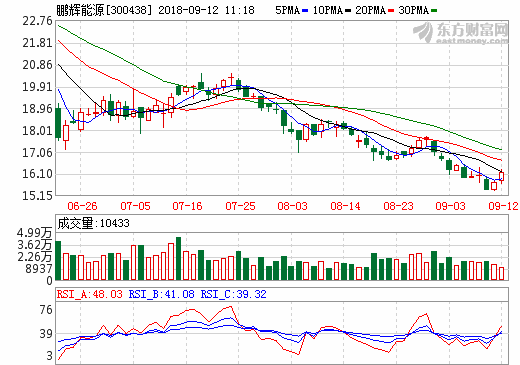
Task: Click the 09-03 date label
Action: coord(450,206)
